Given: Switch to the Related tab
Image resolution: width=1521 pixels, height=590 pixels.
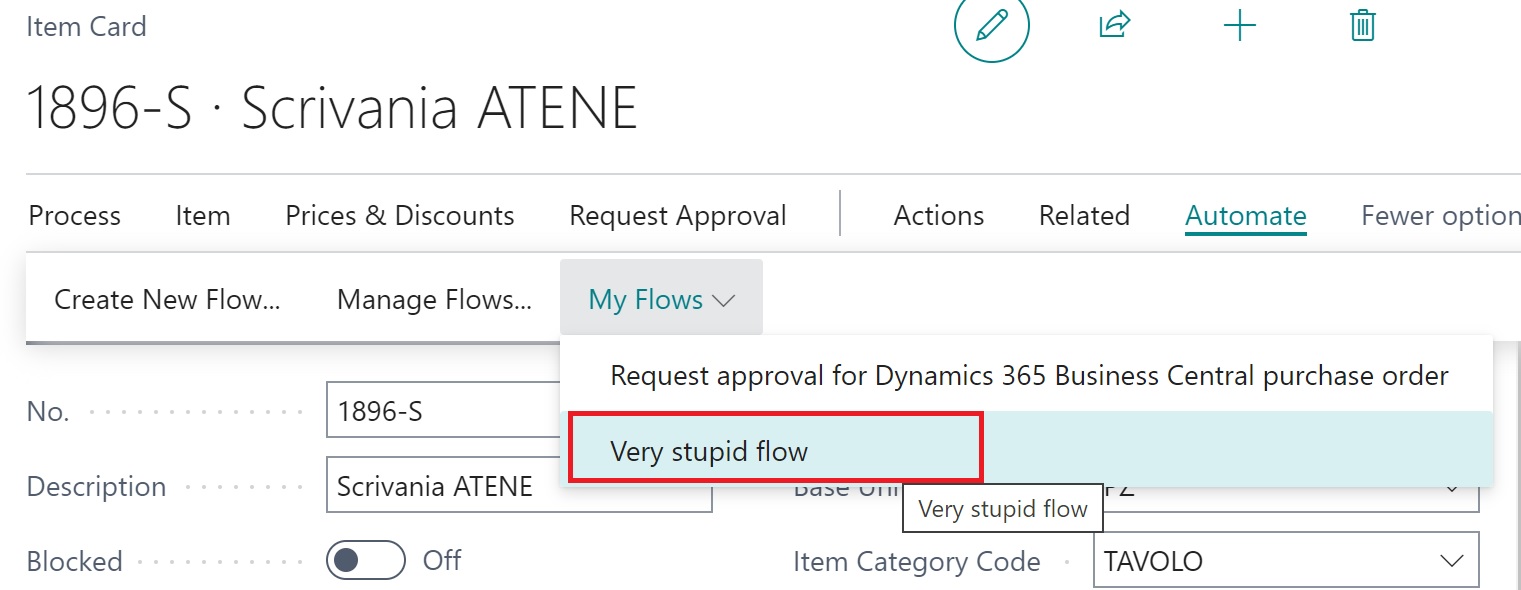Looking at the screenshot, I should tap(1084, 216).
